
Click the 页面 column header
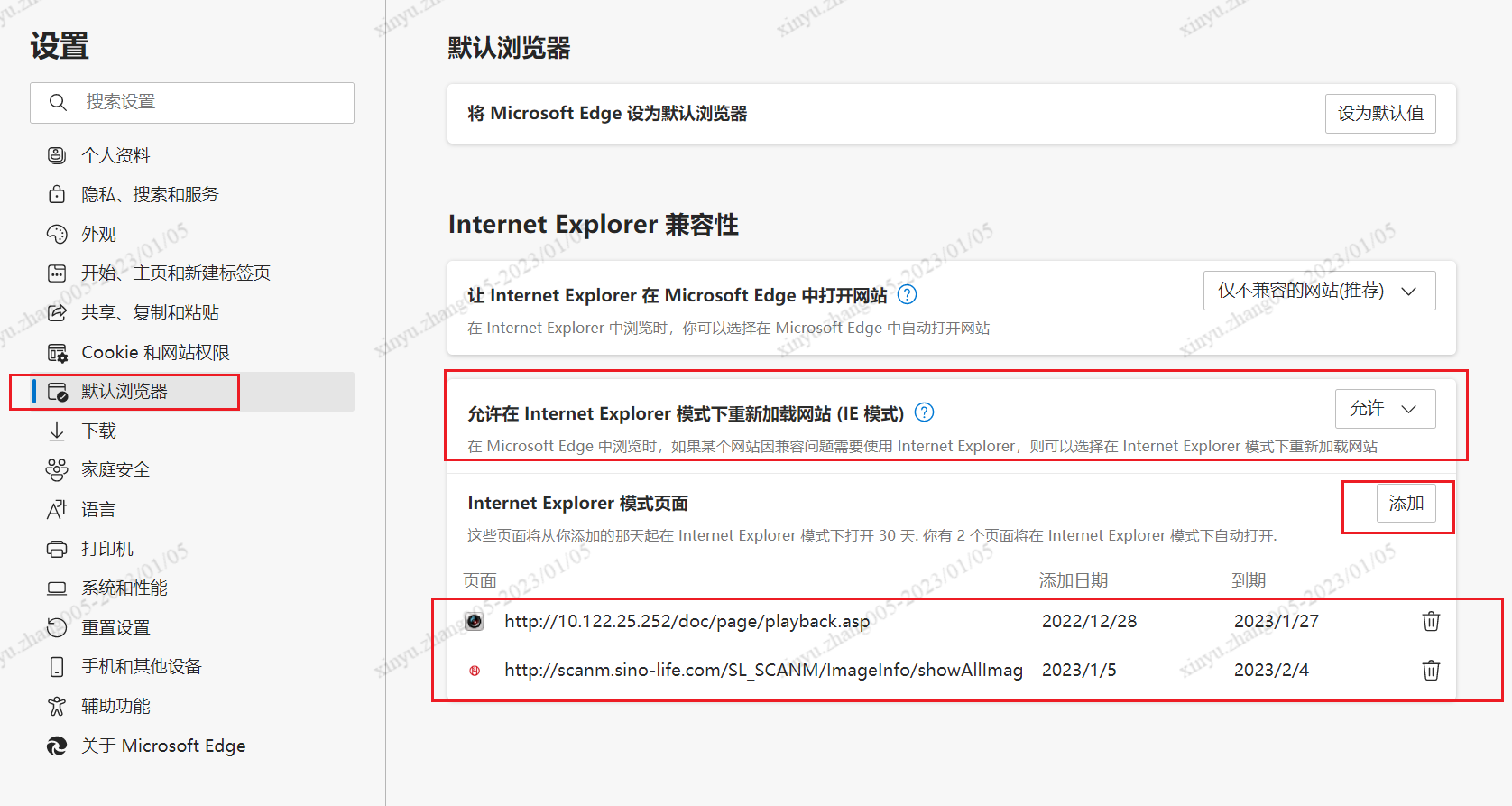[480, 580]
